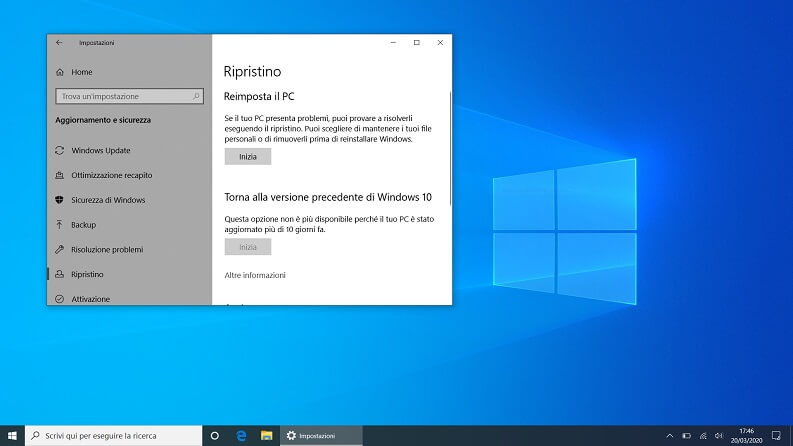Show hidden tray icons chevron
The image size is (793, 446).
(x=670, y=436)
